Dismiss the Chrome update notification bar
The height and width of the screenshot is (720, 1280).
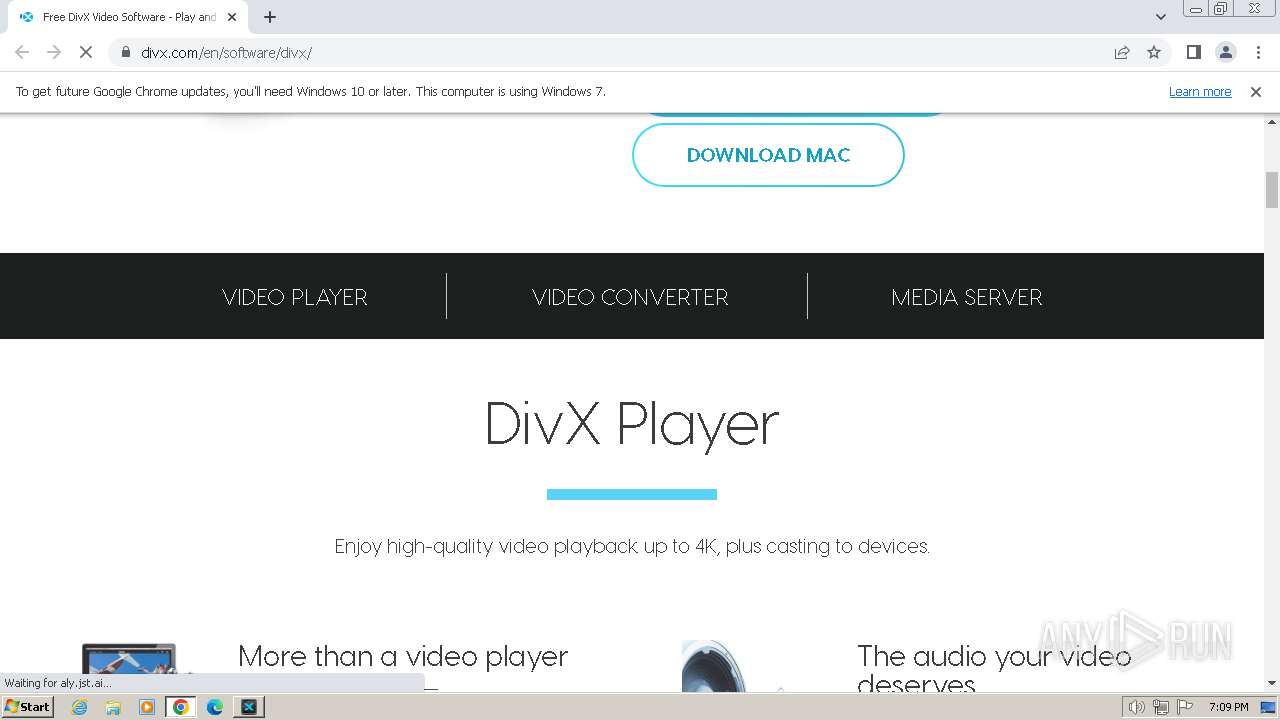1255,91
